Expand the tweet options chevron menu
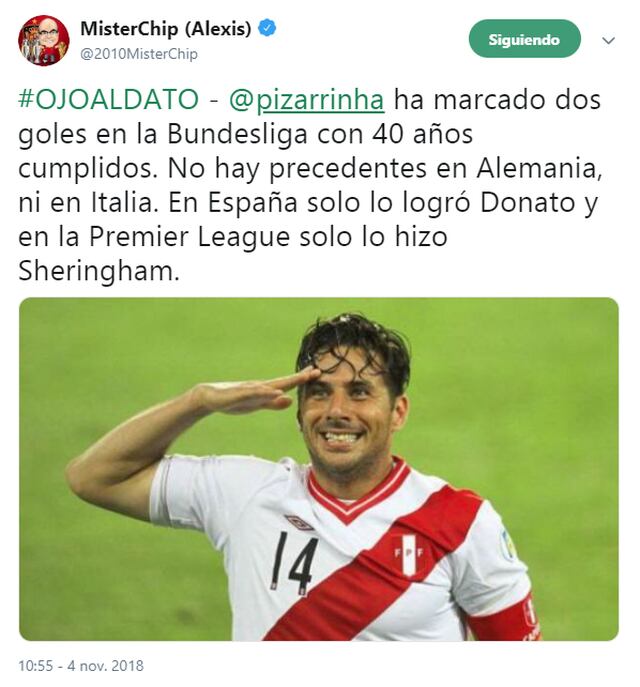The height and width of the screenshot is (687, 640). coord(608,41)
